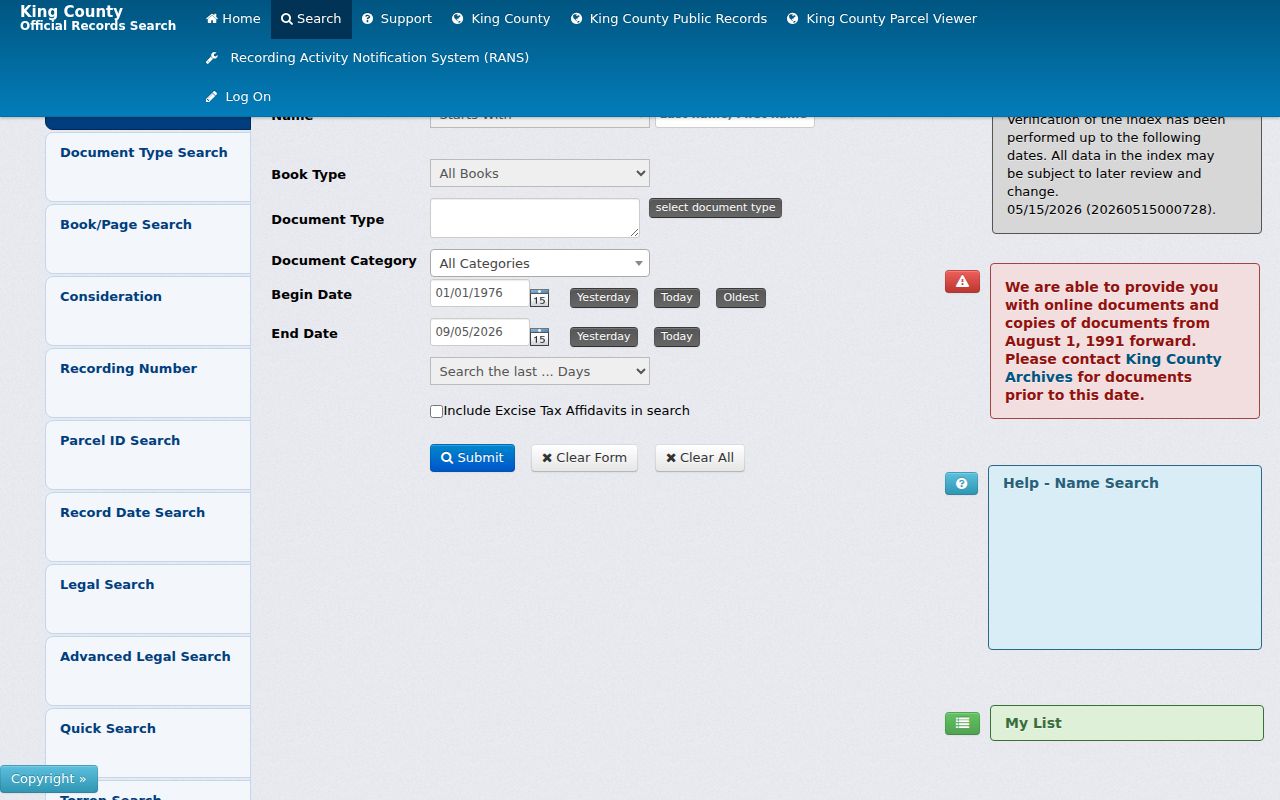Open the Support menu item
This screenshot has height=800, width=1280.
point(397,19)
